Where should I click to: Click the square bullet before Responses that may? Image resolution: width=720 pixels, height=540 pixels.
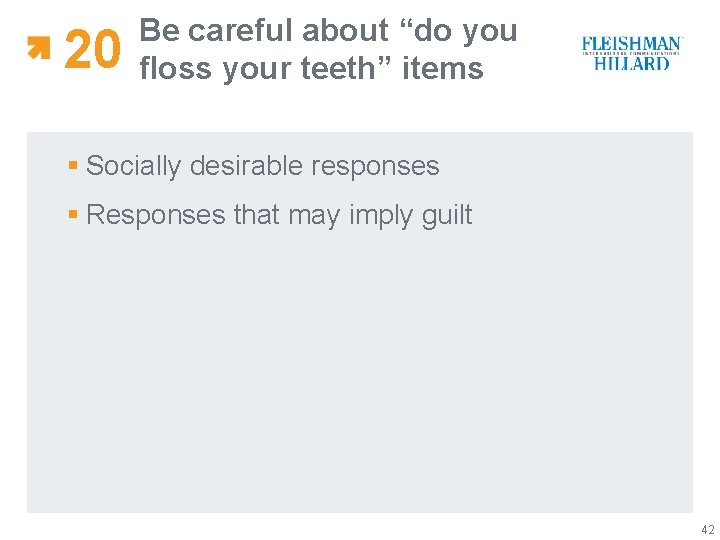pyautogui.click(x=74, y=213)
